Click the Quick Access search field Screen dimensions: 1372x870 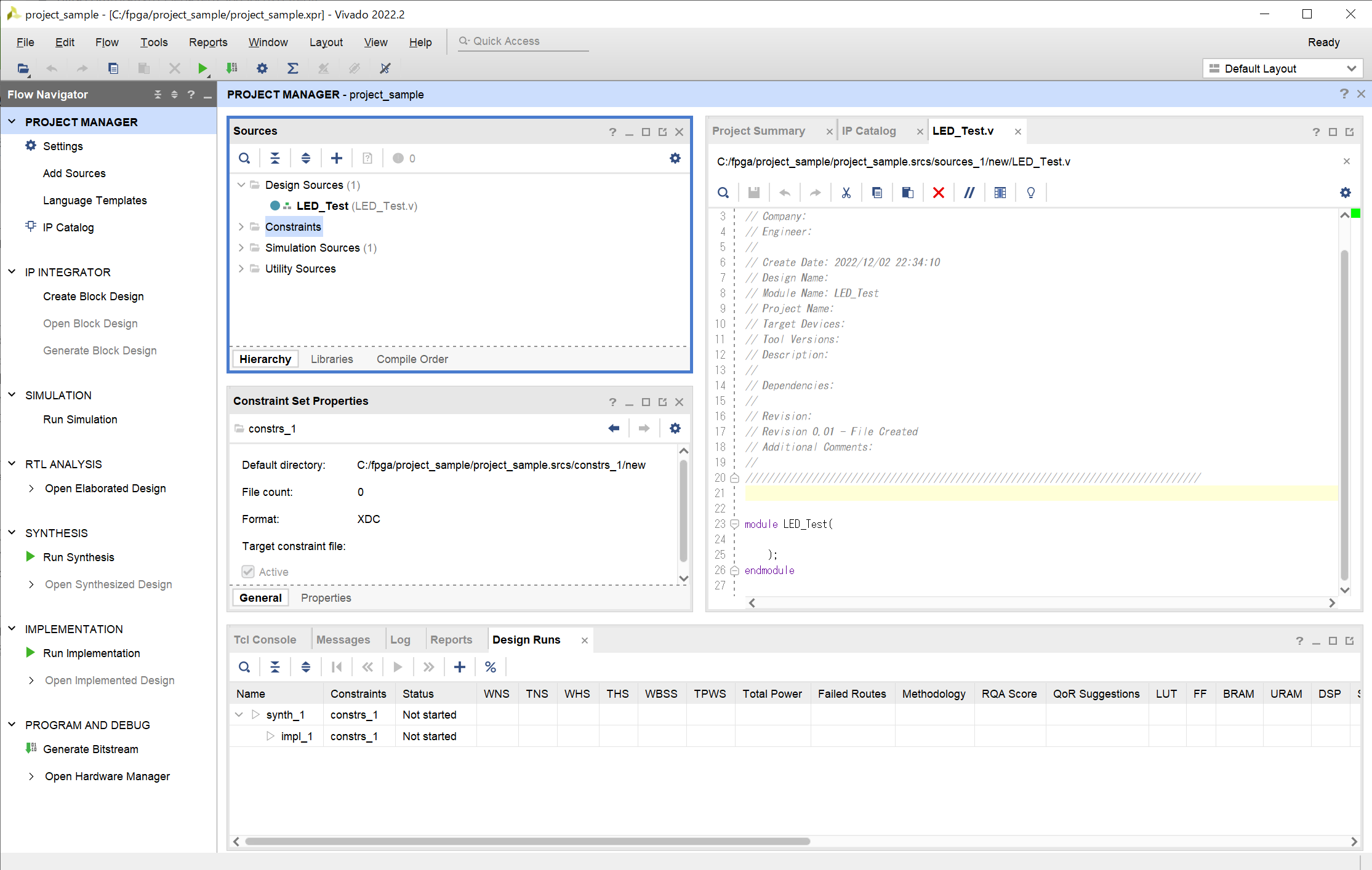point(524,41)
